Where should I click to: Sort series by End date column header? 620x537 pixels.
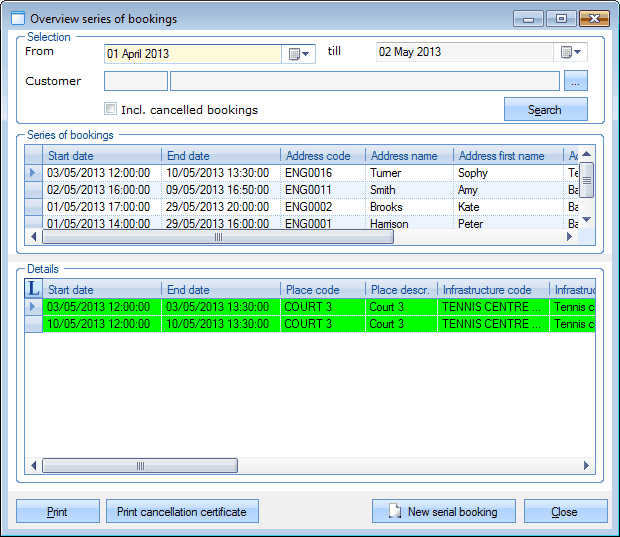click(221, 156)
